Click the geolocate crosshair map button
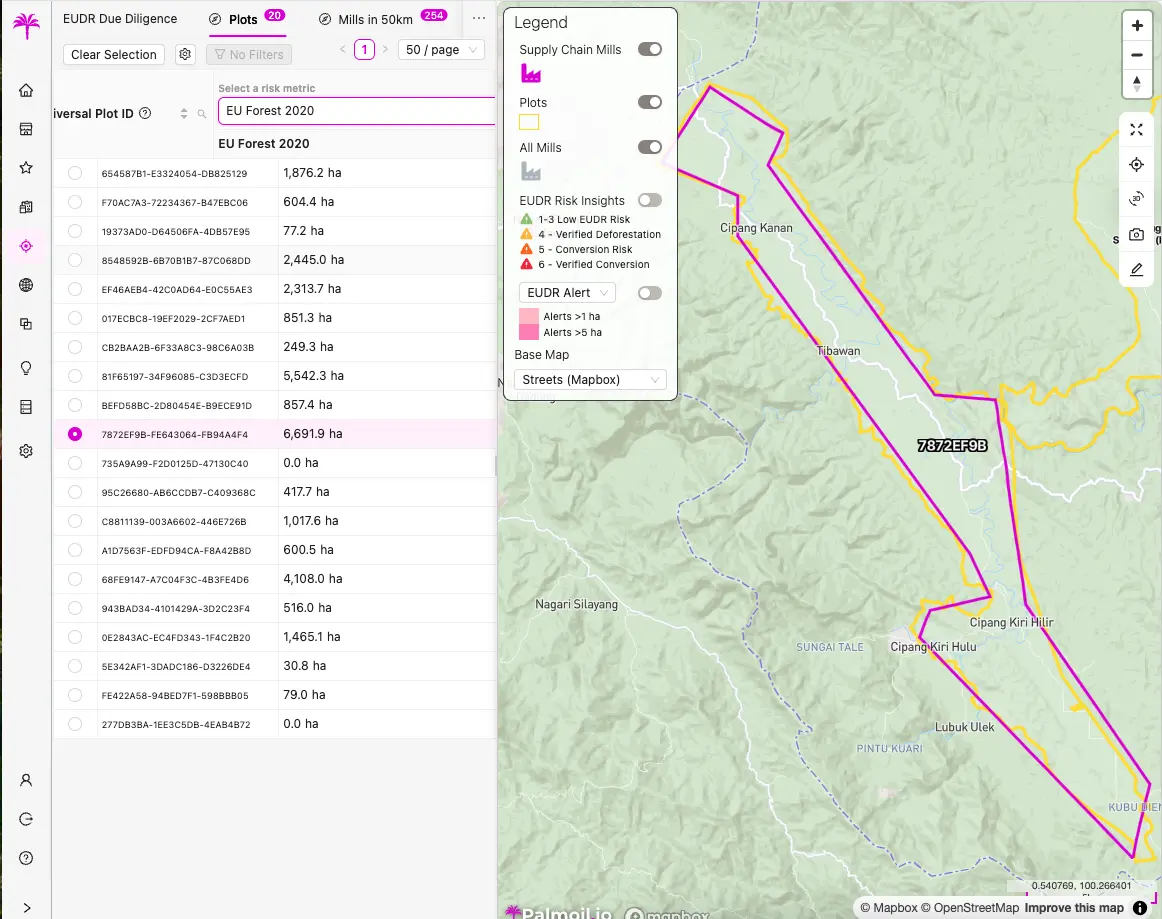 pos(1137,165)
